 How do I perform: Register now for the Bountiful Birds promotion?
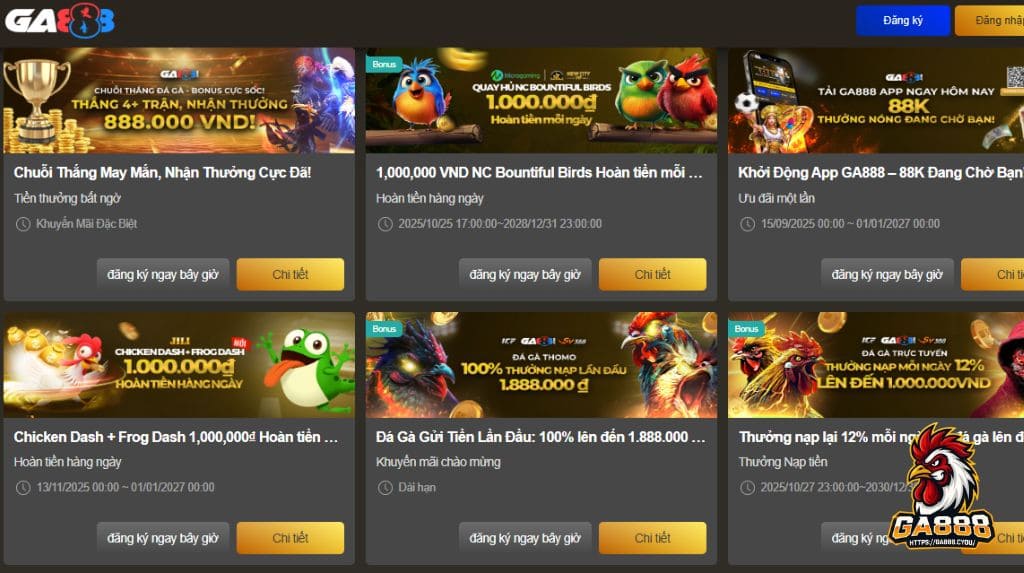[x=525, y=274]
